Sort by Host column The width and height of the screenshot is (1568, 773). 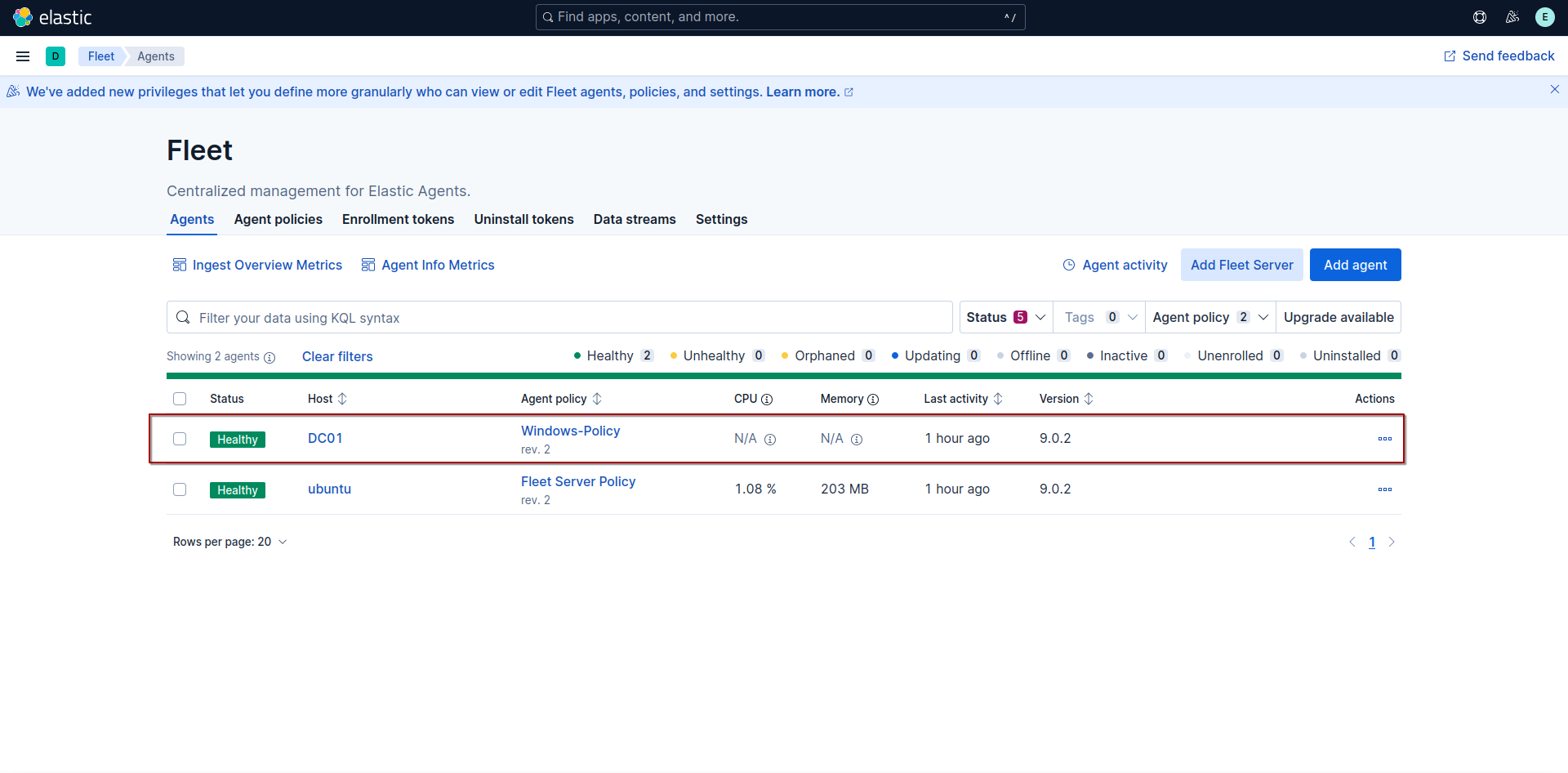pyautogui.click(x=327, y=399)
